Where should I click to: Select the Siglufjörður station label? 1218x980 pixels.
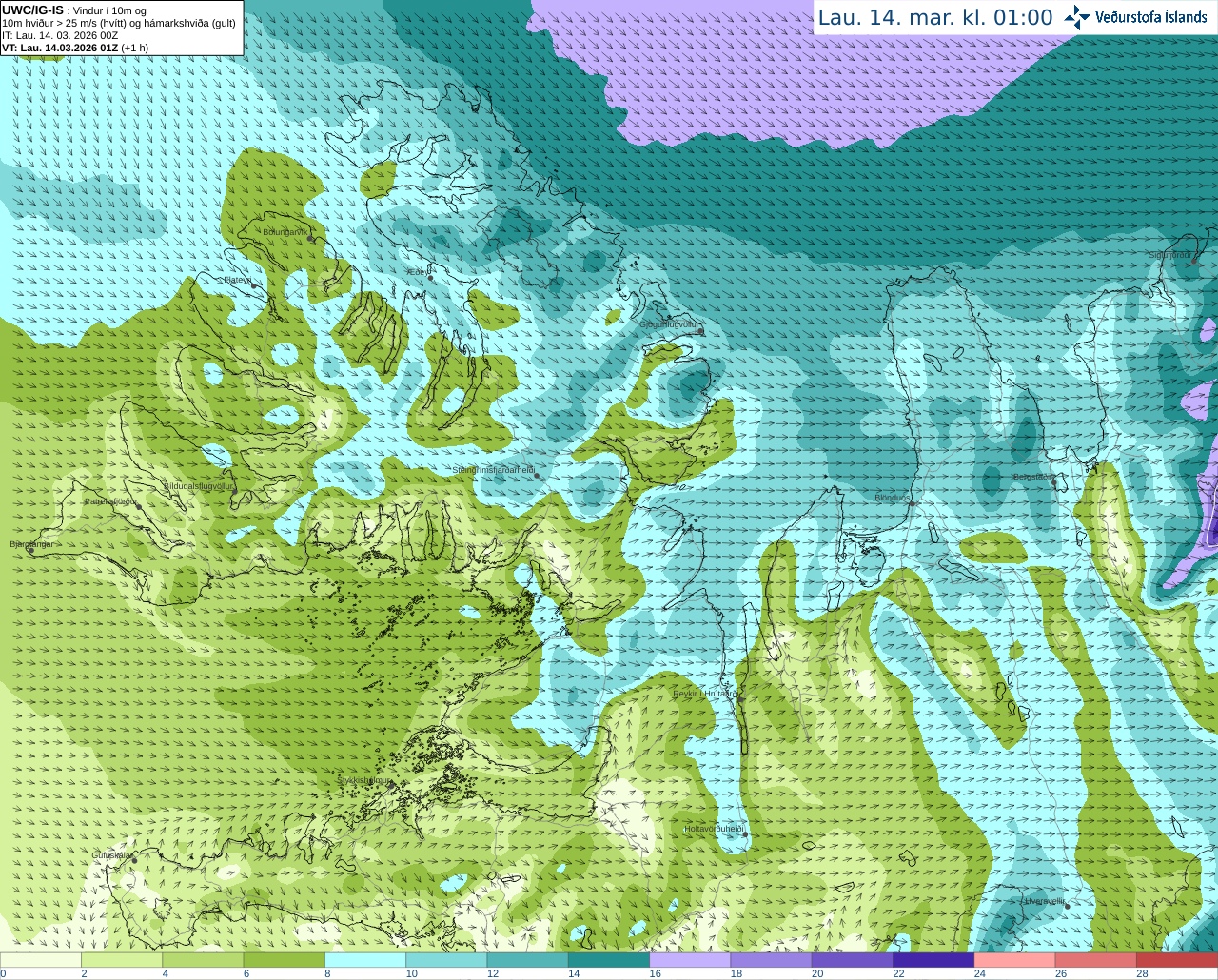pyautogui.click(x=1170, y=255)
